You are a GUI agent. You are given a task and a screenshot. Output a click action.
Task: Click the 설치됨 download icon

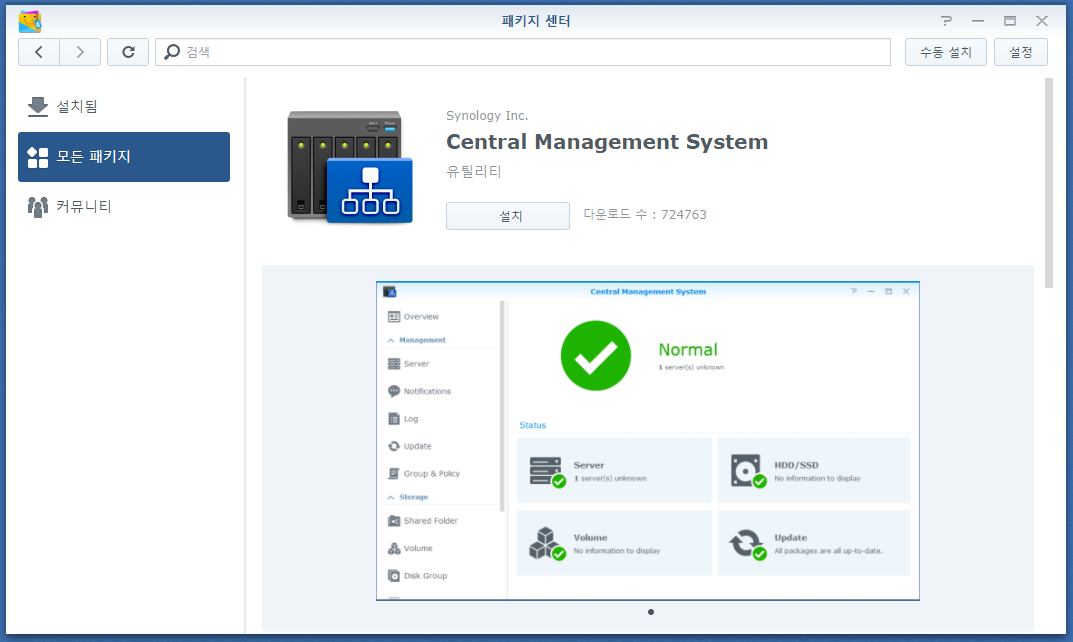(x=38, y=107)
